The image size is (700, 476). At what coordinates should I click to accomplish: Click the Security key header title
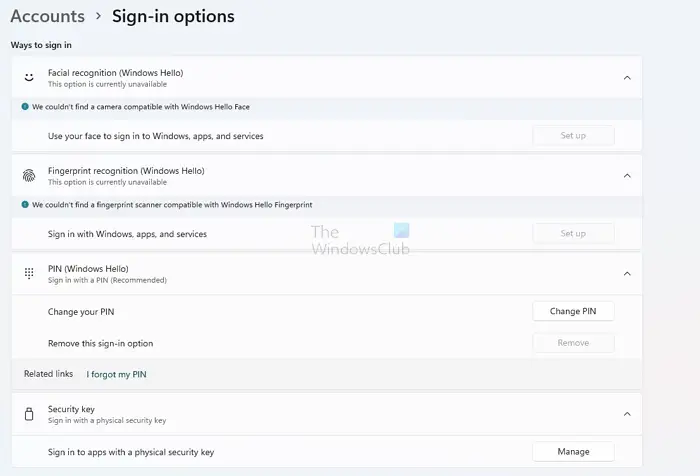(x=71, y=409)
